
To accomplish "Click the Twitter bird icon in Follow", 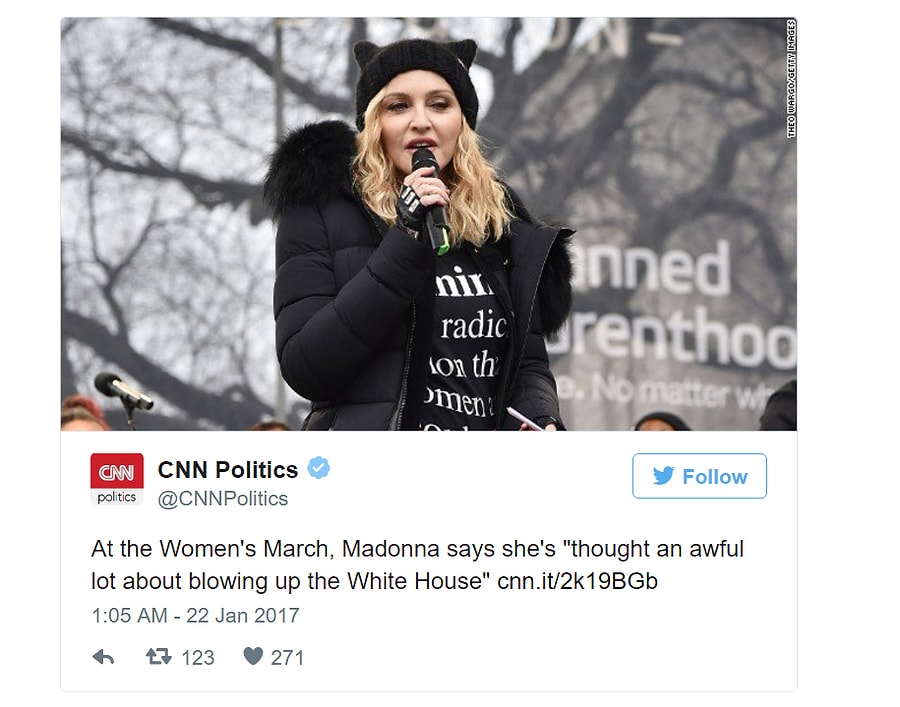I will (664, 476).
